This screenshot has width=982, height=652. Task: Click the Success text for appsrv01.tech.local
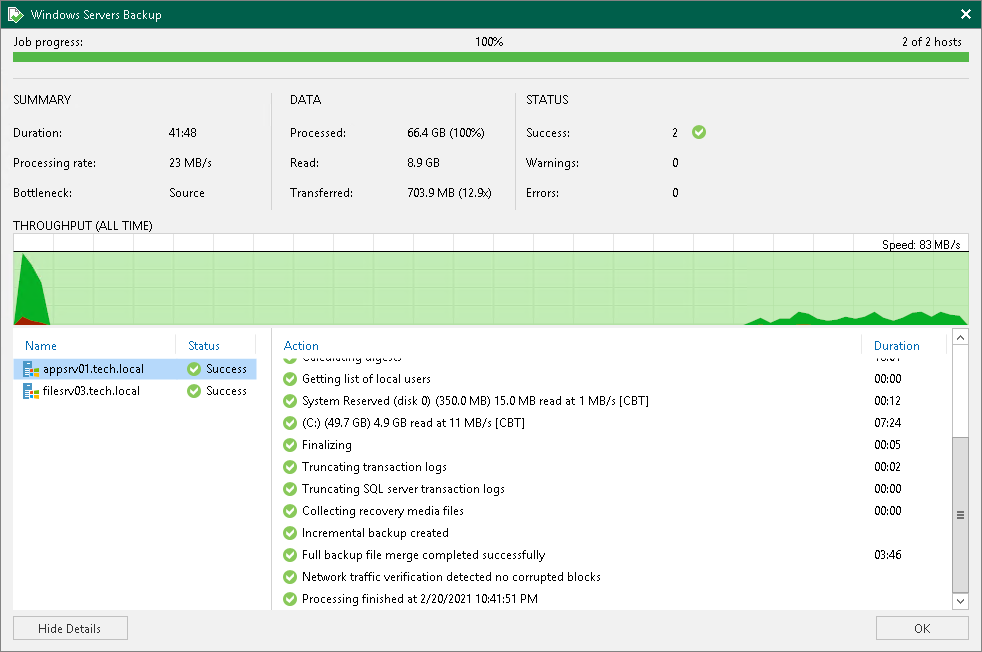point(226,369)
